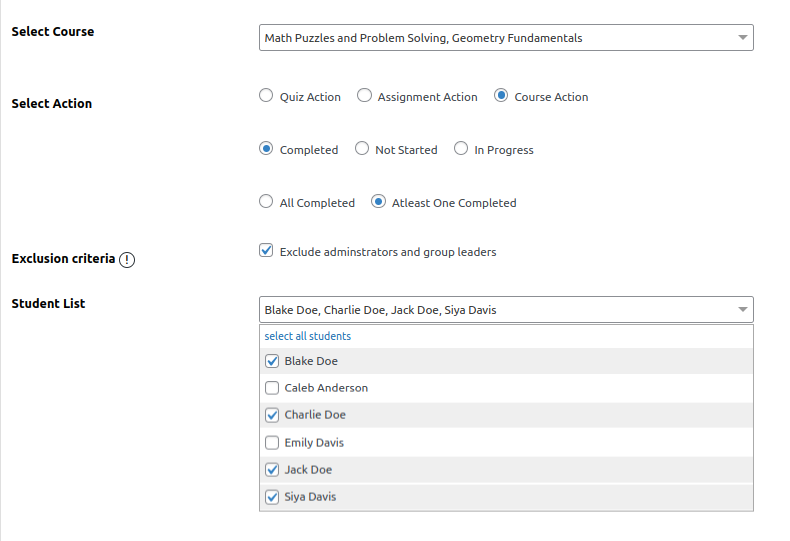Uncheck Blake Doe in student list
790x541 pixels.
click(272, 361)
